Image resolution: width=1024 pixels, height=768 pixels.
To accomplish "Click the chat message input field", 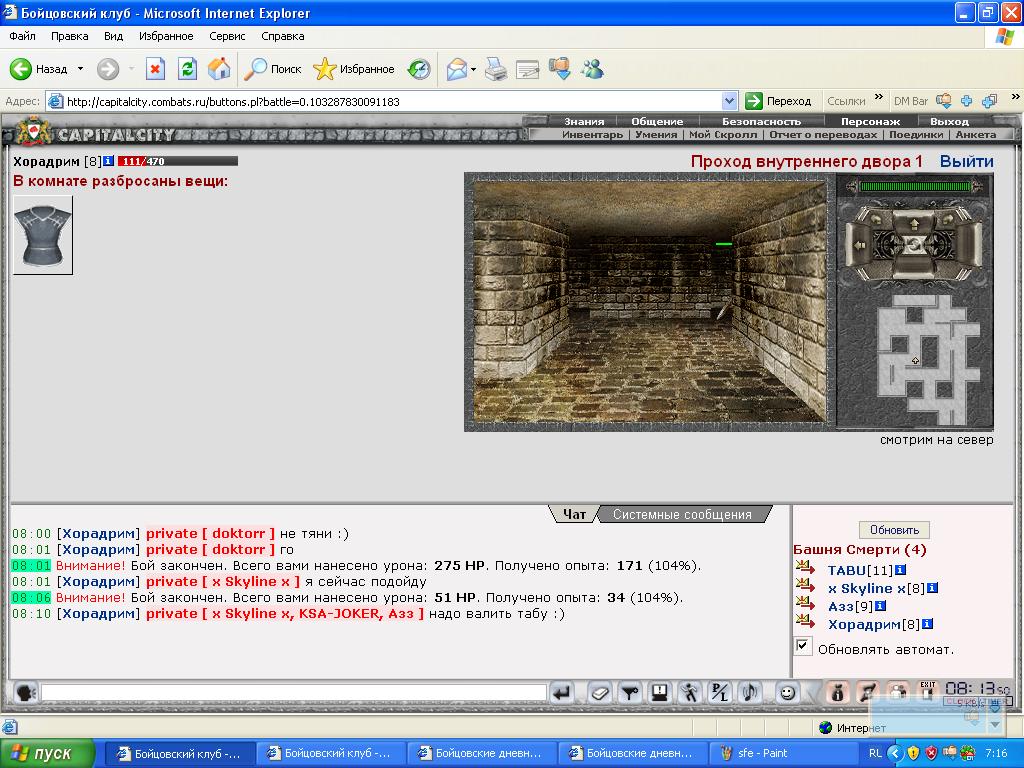I will pyautogui.click(x=293, y=692).
